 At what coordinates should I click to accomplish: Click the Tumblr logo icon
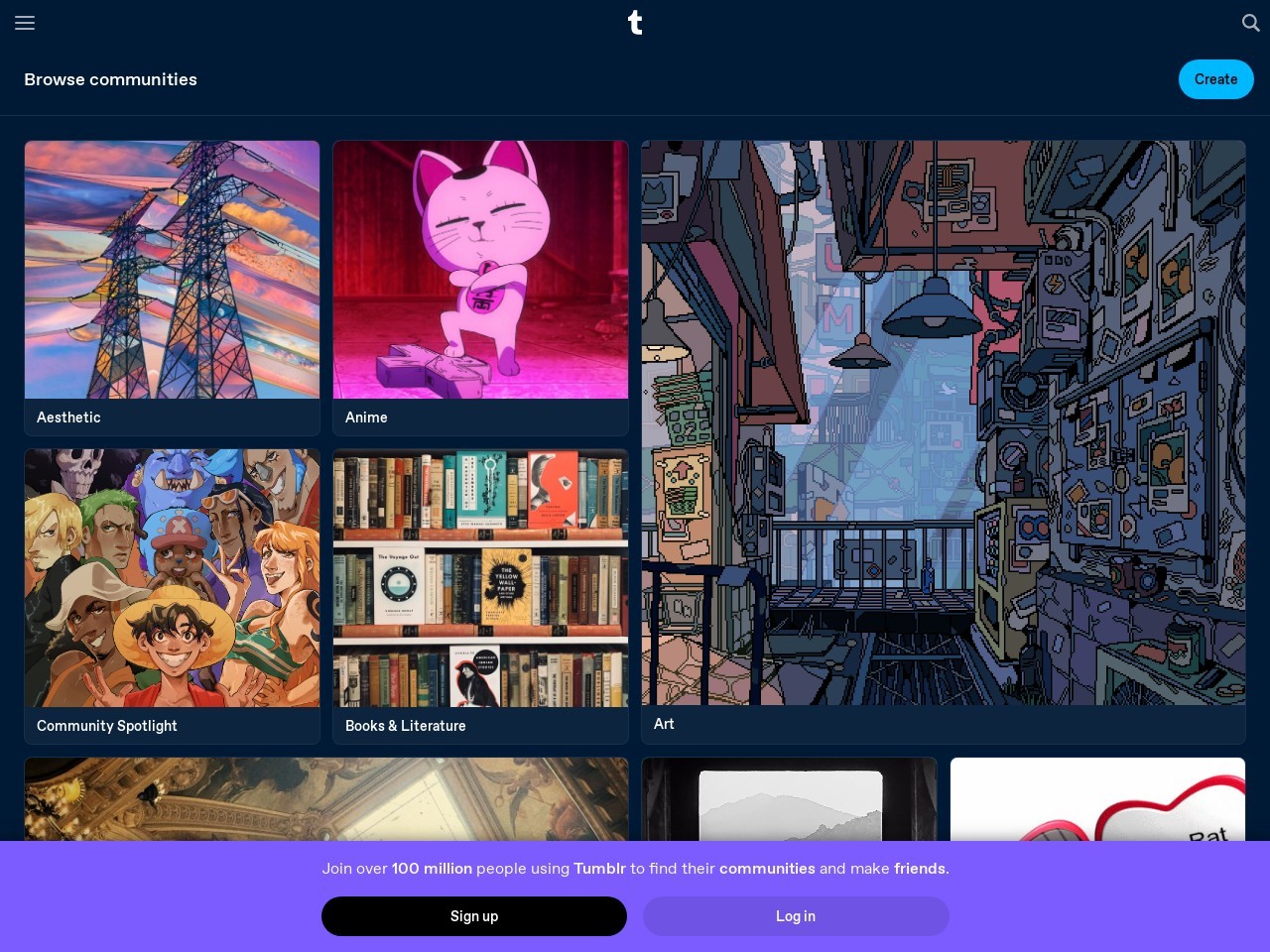click(635, 22)
